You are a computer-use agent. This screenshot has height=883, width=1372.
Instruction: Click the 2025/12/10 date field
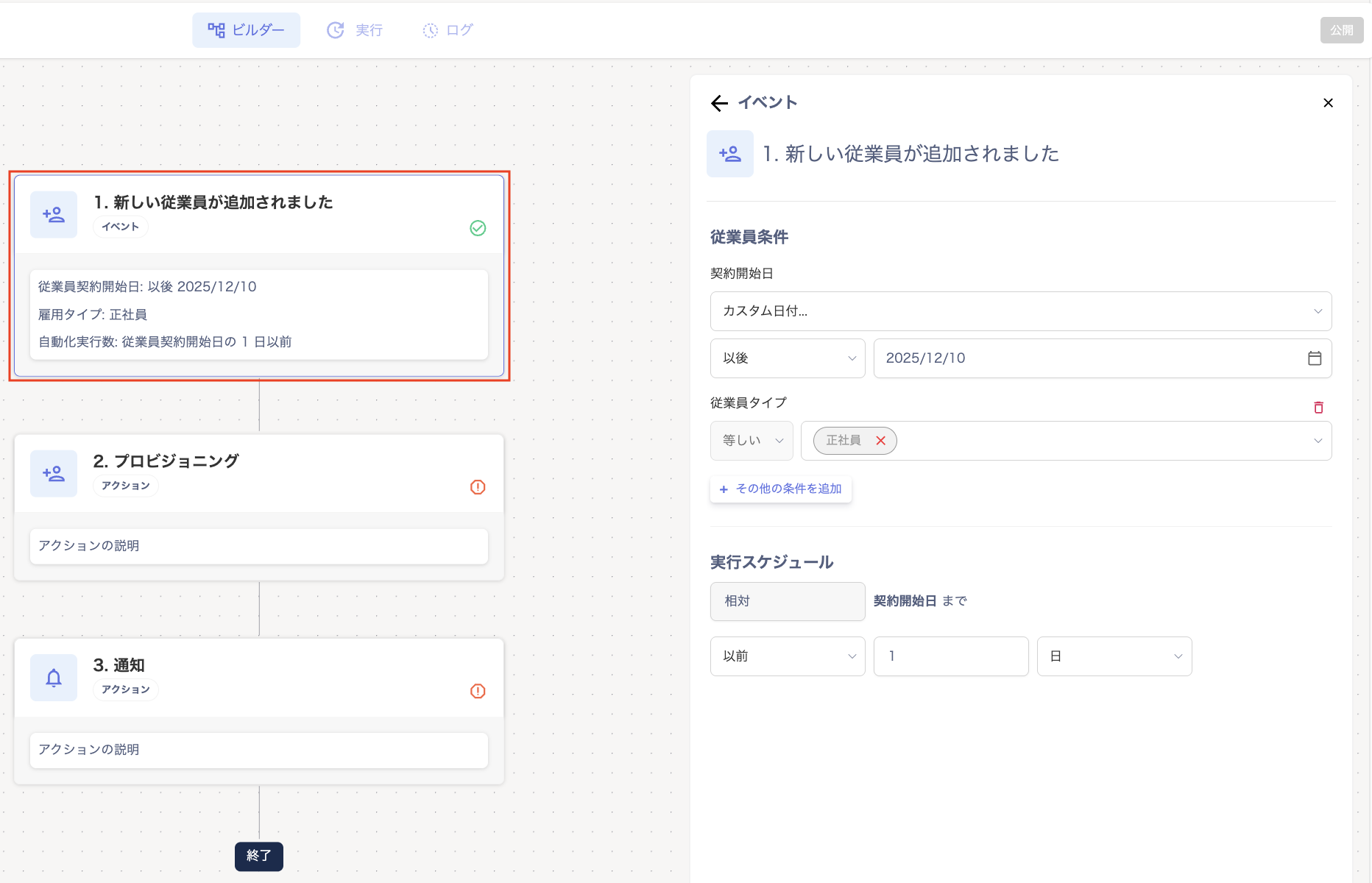1103,358
